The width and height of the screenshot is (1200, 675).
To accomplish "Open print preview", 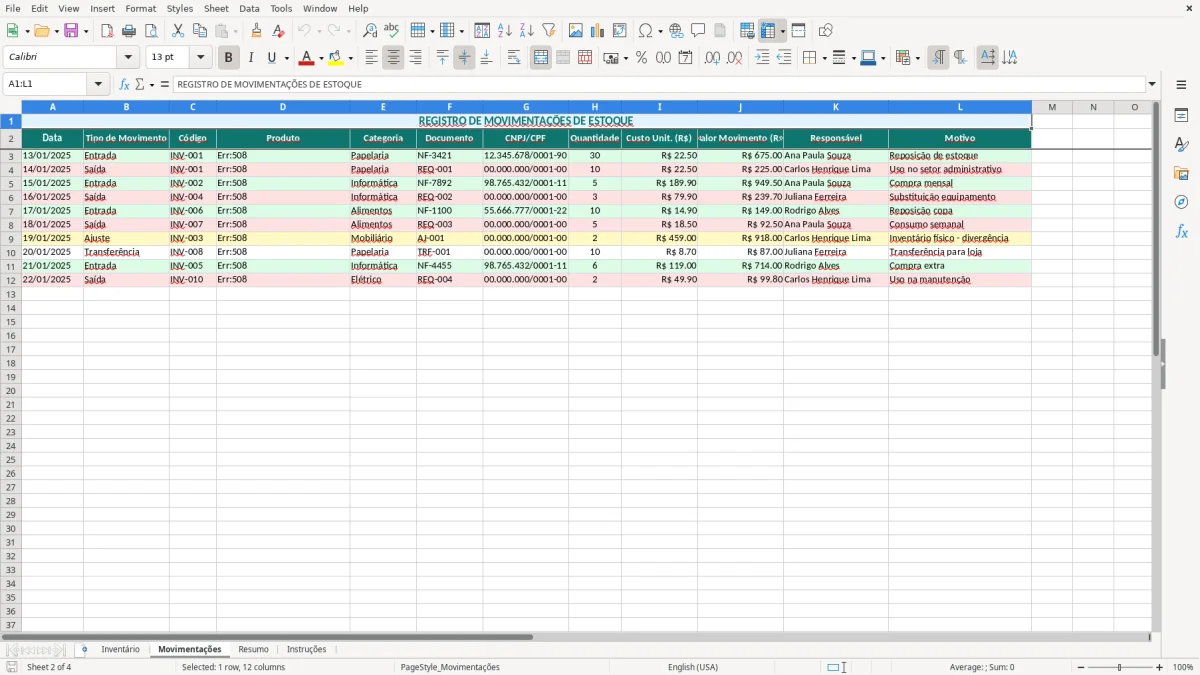I will pyautogui.click(x=151, y=31).
